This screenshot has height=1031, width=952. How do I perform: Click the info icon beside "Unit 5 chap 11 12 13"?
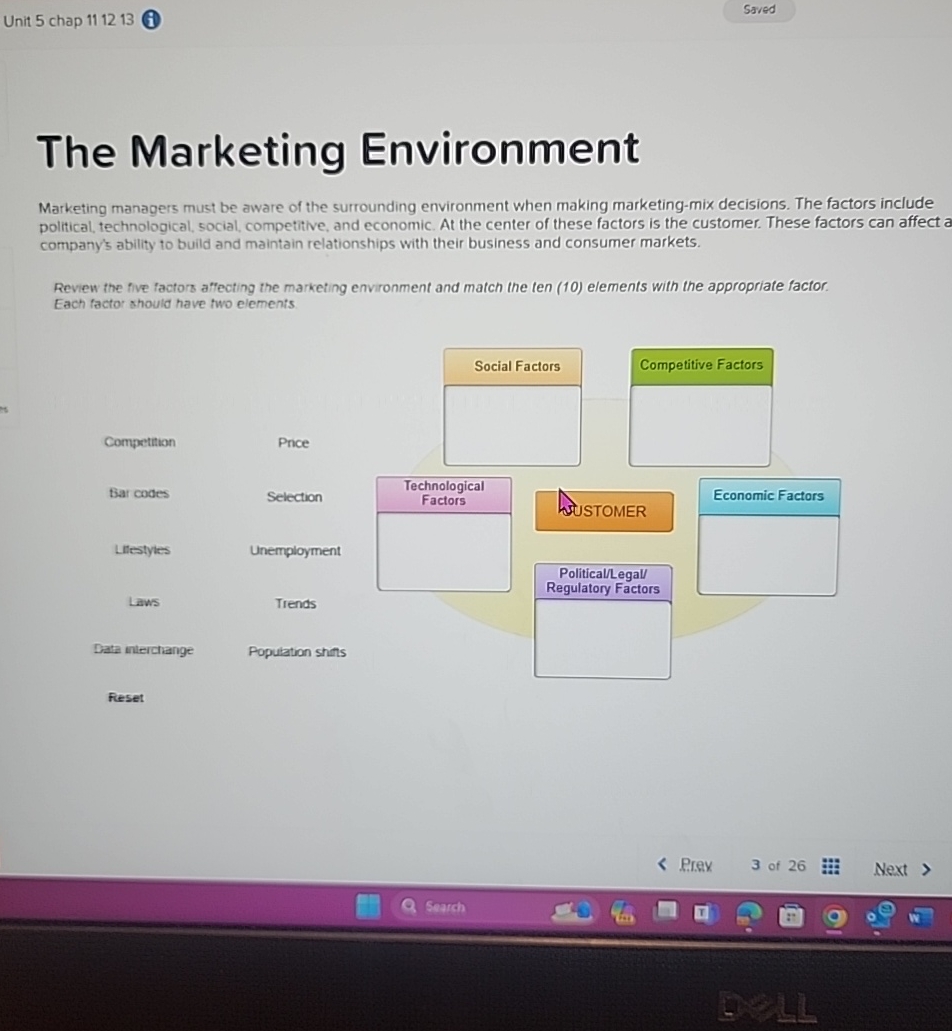click(150, 19)
